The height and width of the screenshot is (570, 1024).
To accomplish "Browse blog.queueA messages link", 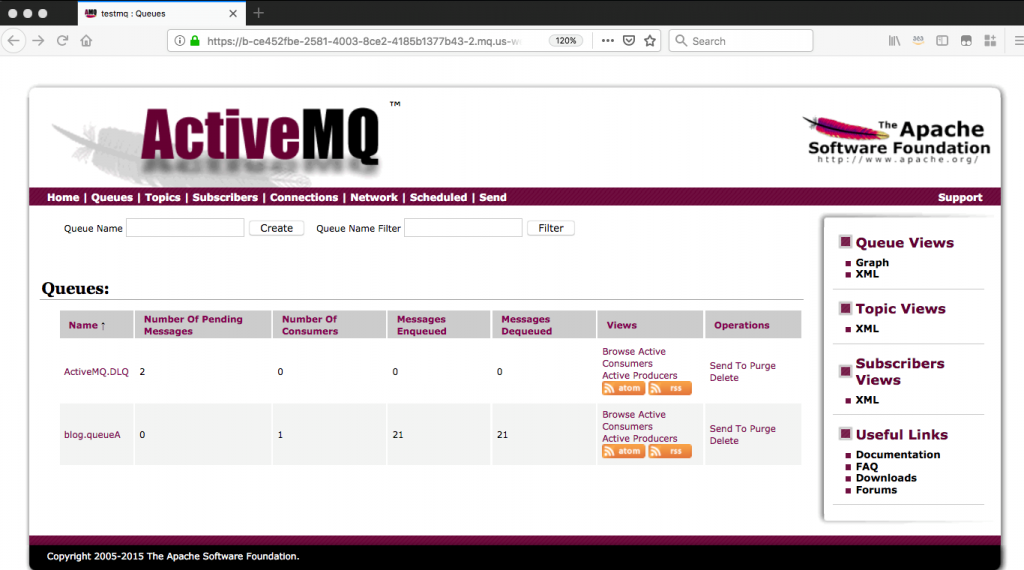I will pyautogui.click(x=618, y=414).
